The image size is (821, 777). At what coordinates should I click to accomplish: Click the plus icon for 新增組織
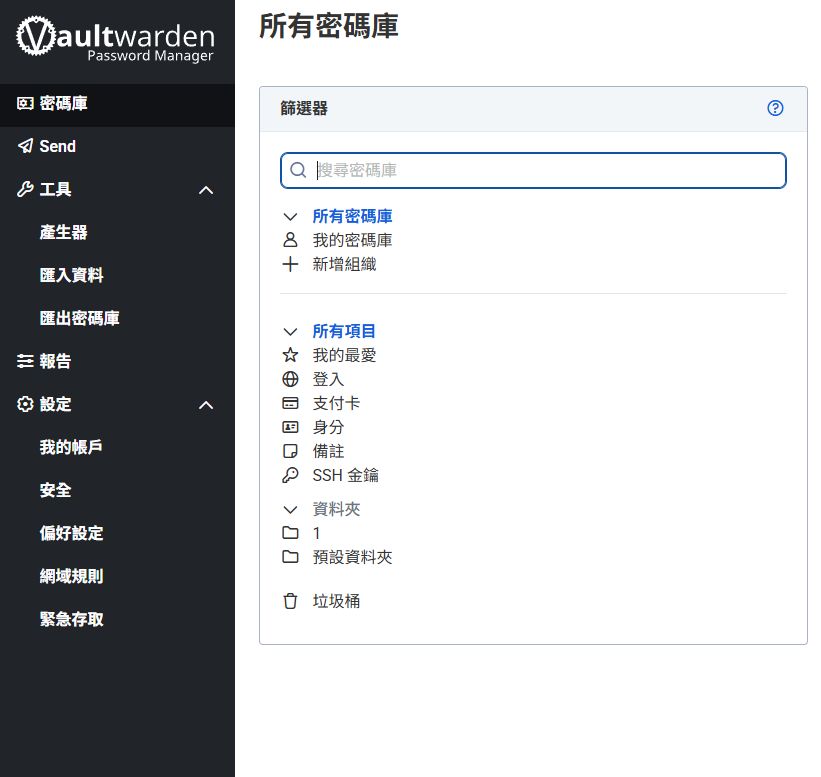click(291, 264)
